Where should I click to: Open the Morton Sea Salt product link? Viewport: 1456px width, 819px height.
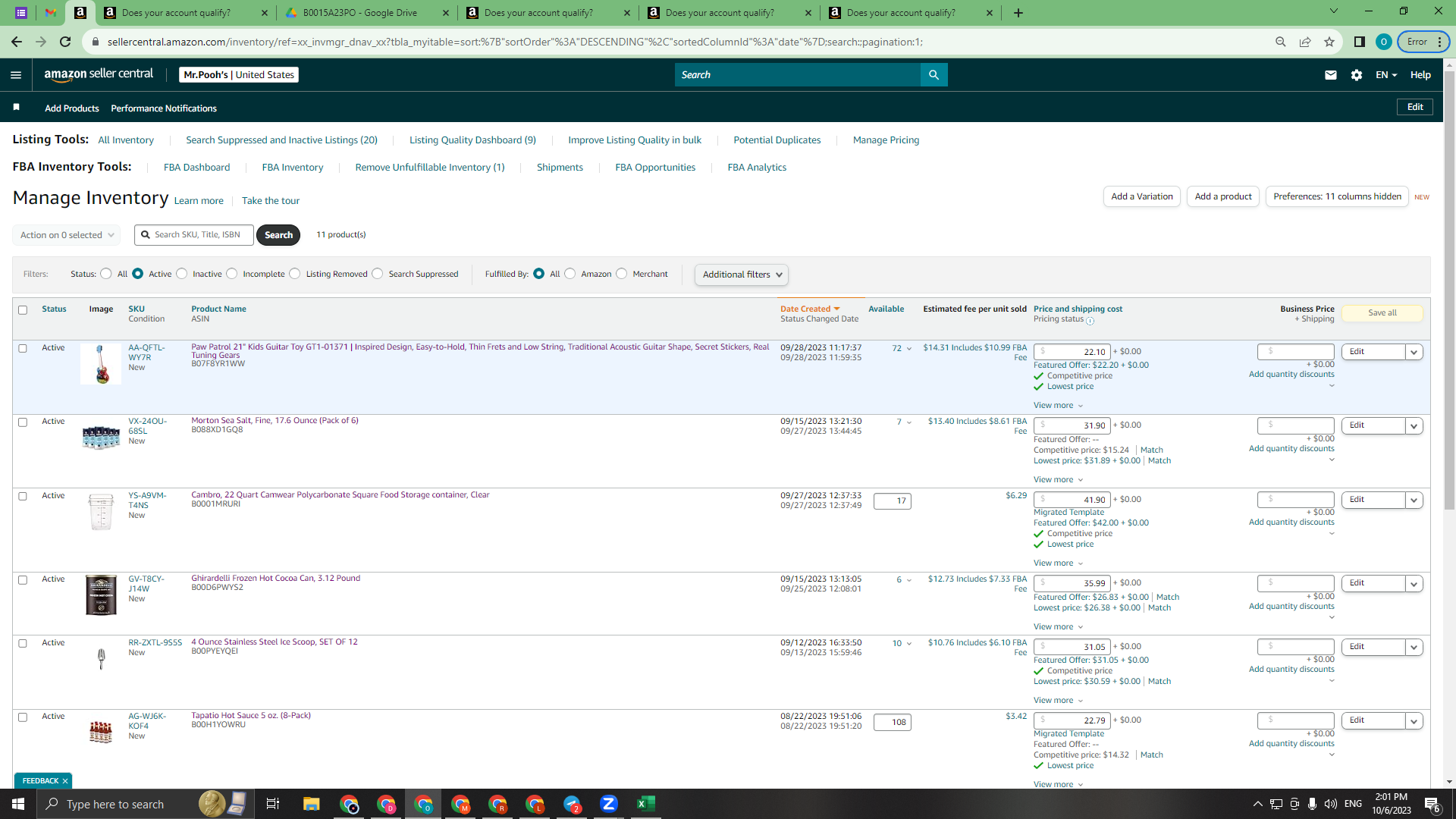[275, 420]
